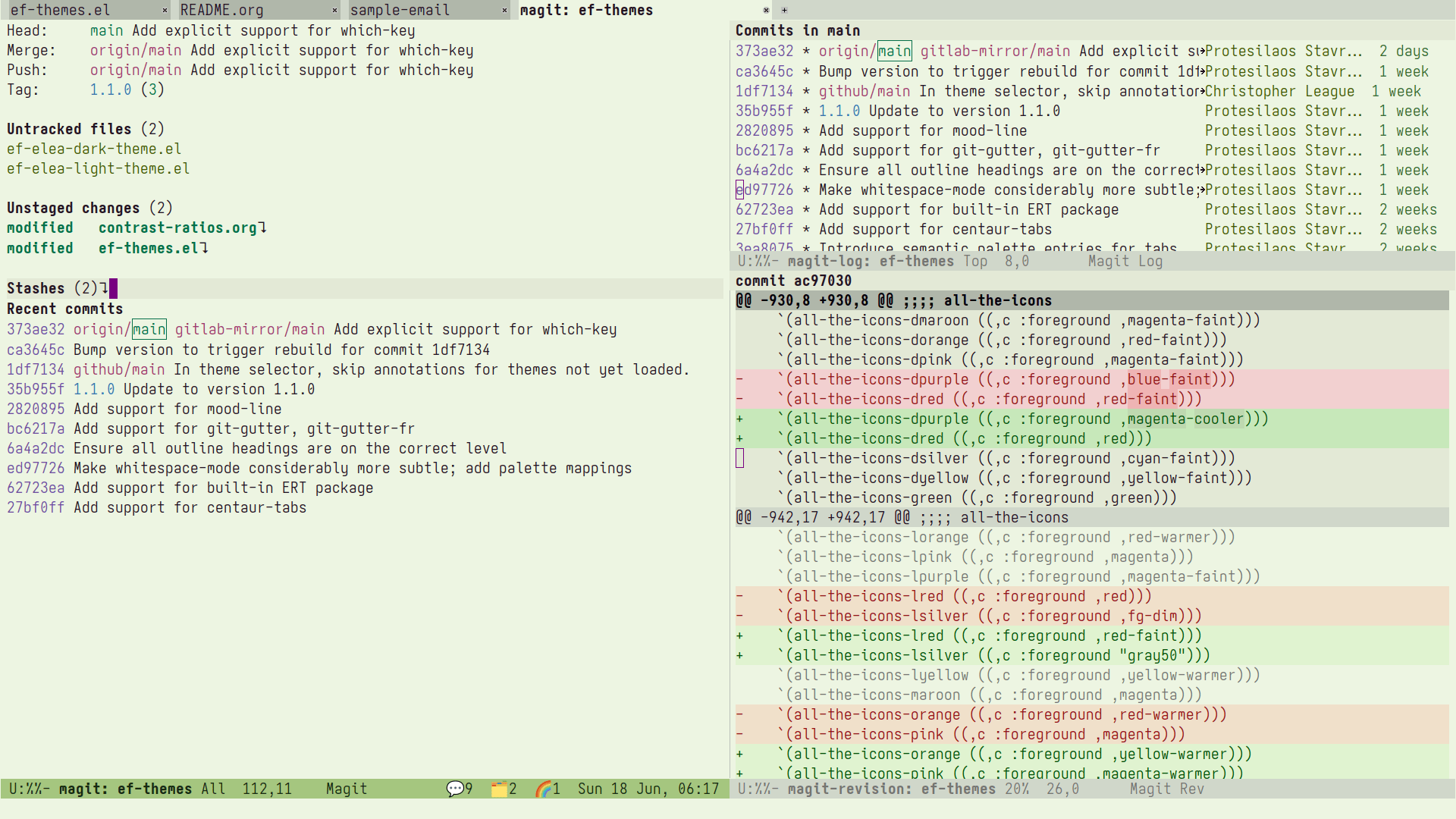Add a new tab with plus button
The height and width of the screenshot is (819, 1456).
(784, 10)
